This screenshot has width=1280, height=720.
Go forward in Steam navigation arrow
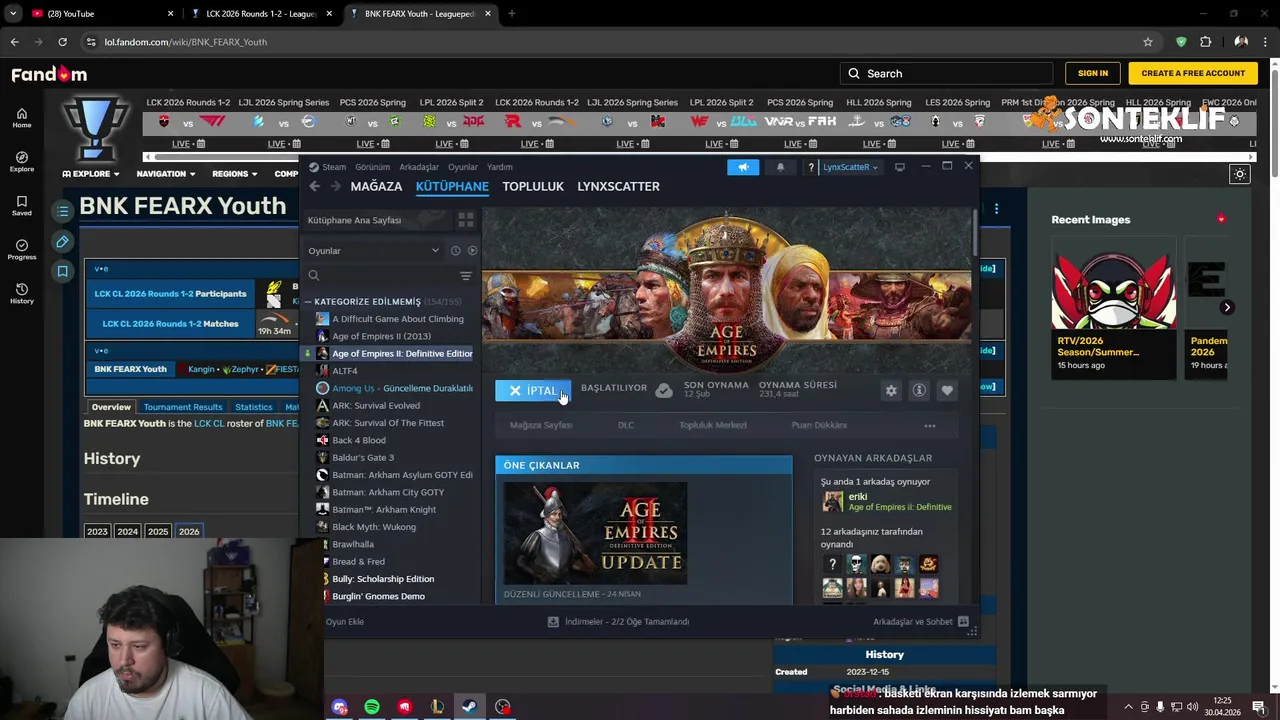click(336, 186)
